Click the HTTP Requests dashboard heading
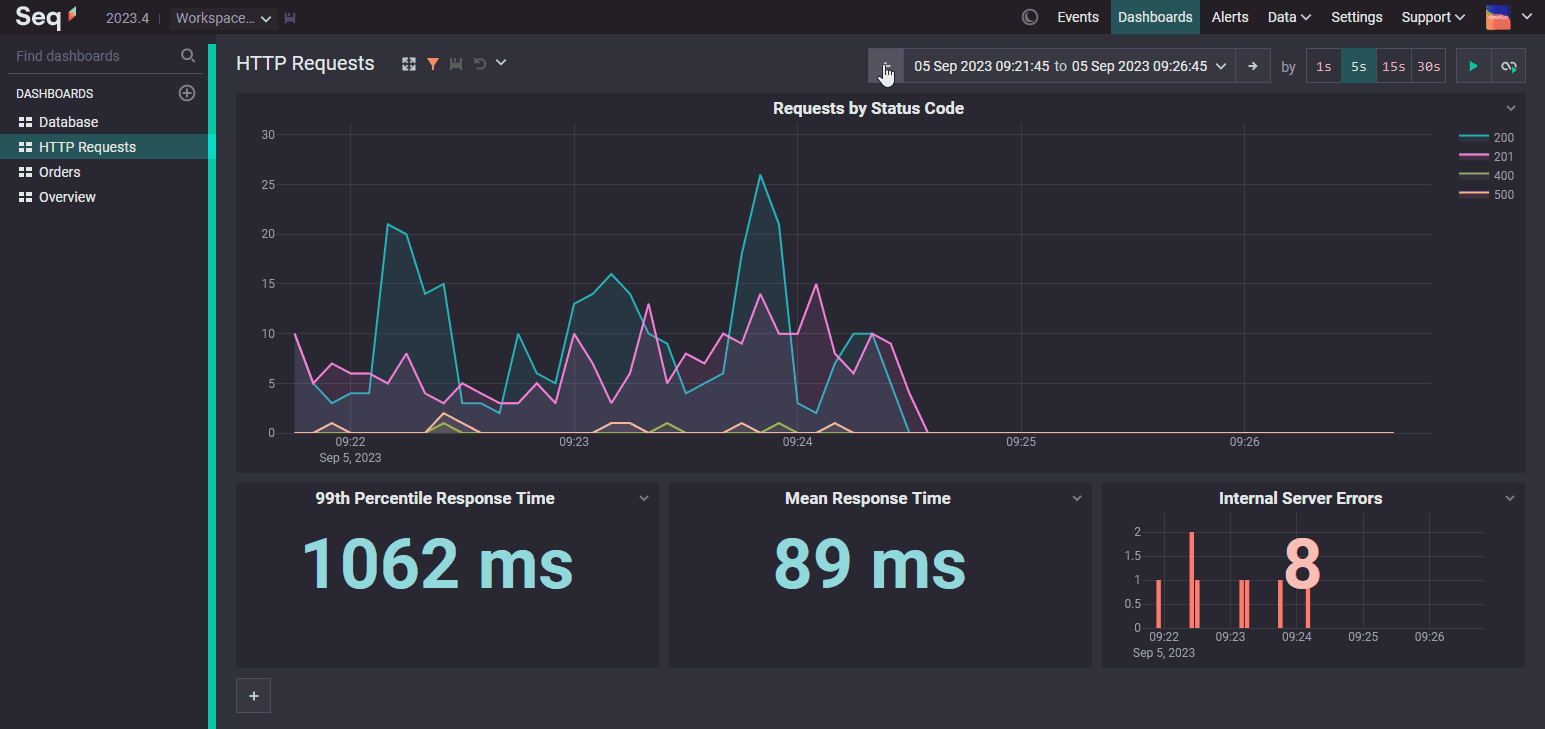1545x729 pixels. pyautogui.click(x=305, y=63)
